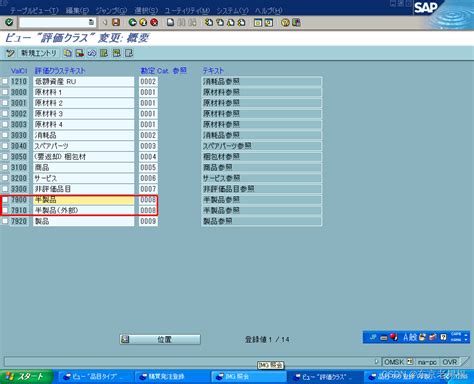Toggle display/change mode pencil icon
This screenshot has width=474, height=384.
coord(10,53)
